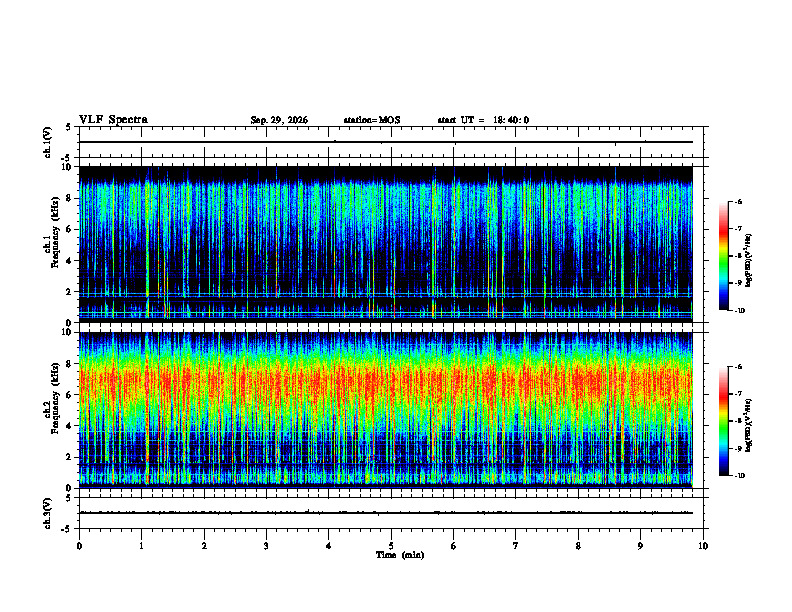Image resolution: width=792 pixels, height=612 pixels.
Task: Click the ch.1 voltage trace line
Action: (386, 142)
